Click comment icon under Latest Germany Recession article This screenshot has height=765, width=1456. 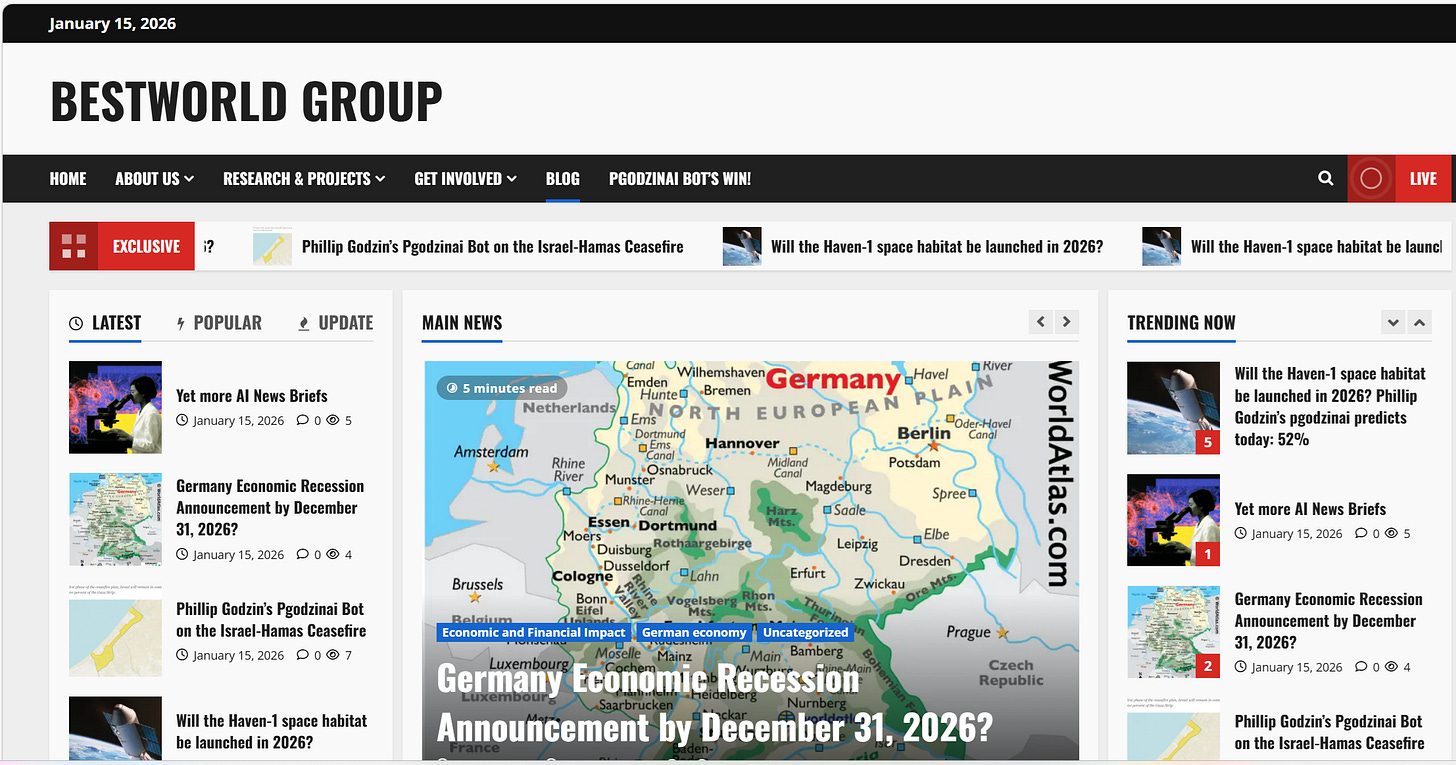(303, 555)
